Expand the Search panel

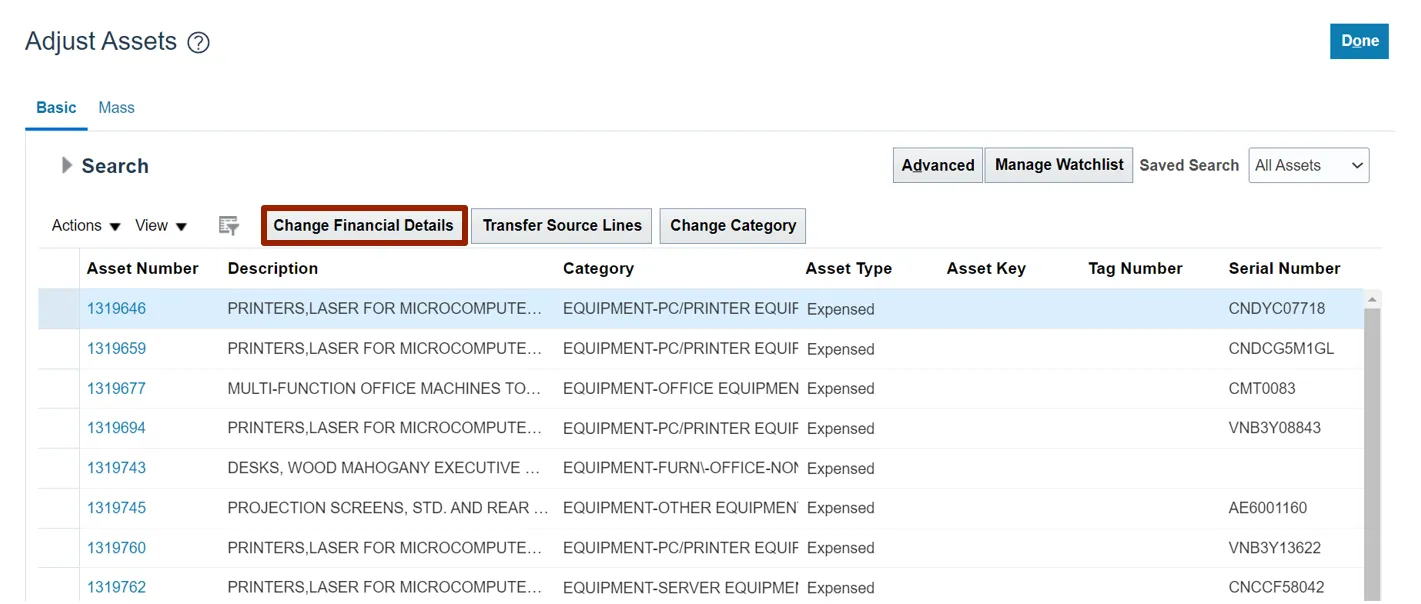point(67,166)
